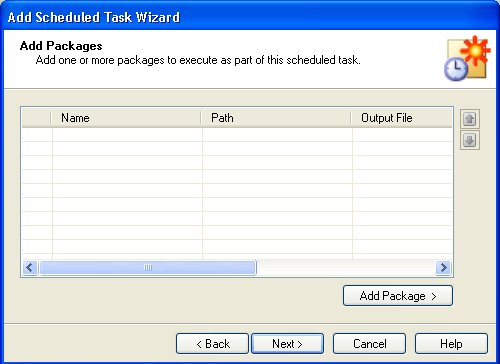The image size is (500, 364).
Task: Click the first empty cell under Output File
Action: [x=402, y=135]
